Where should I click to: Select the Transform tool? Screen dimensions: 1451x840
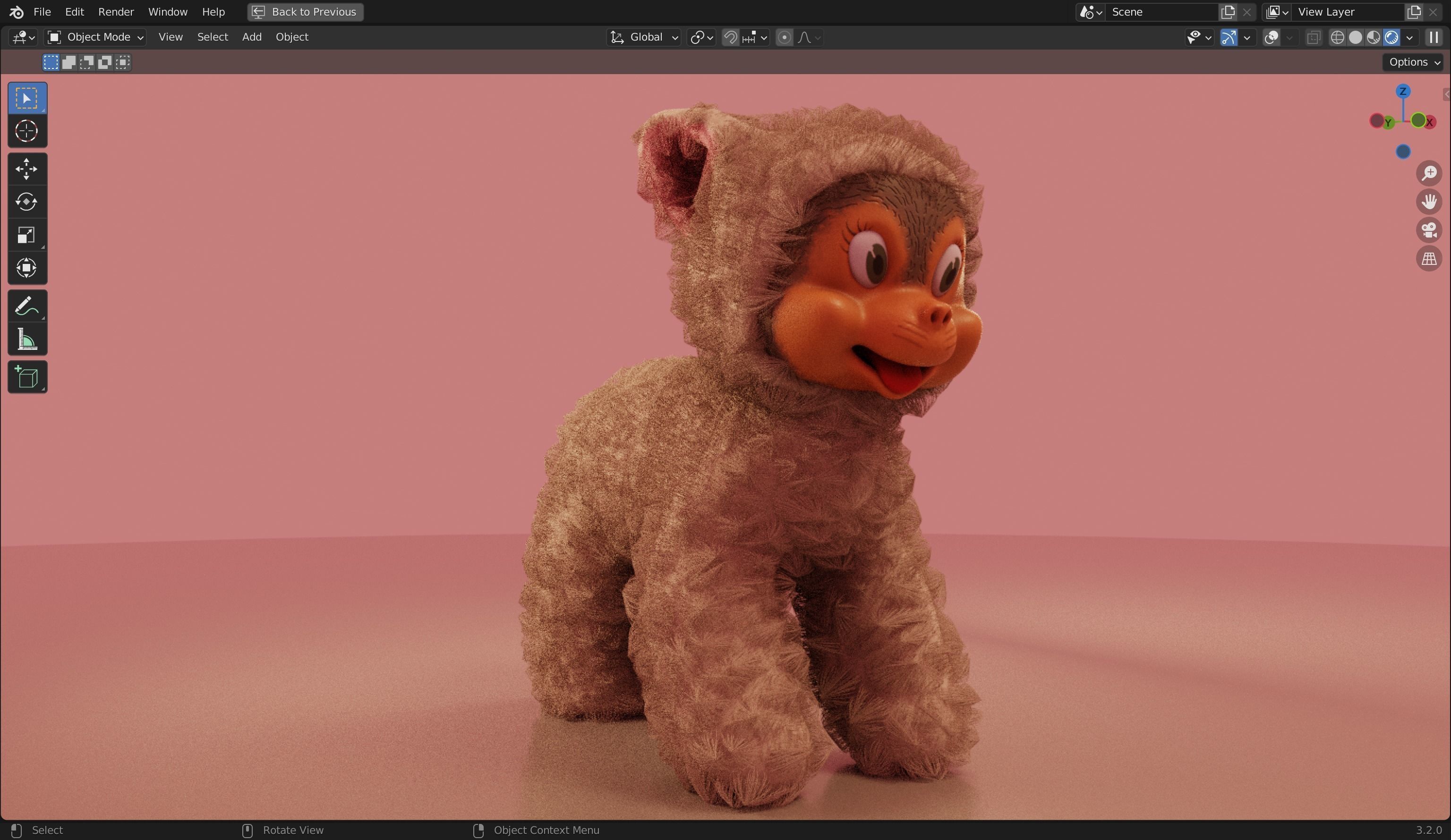tap(27, 268)
